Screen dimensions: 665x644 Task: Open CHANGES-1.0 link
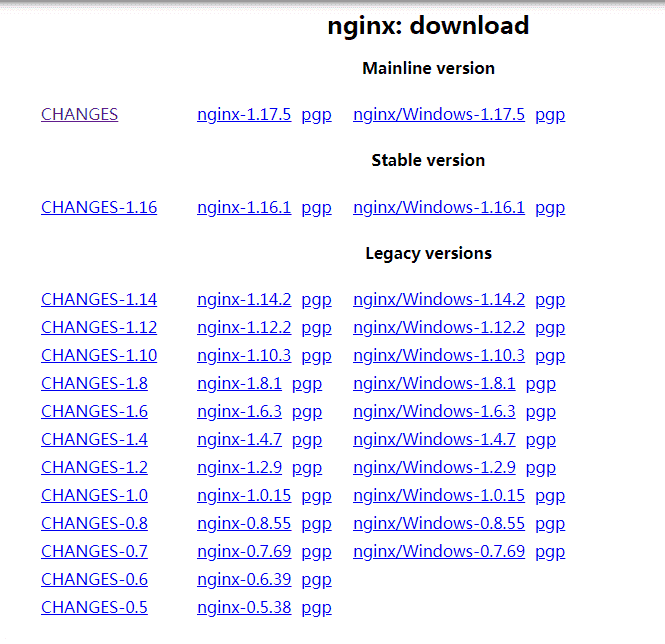point(94,496)
